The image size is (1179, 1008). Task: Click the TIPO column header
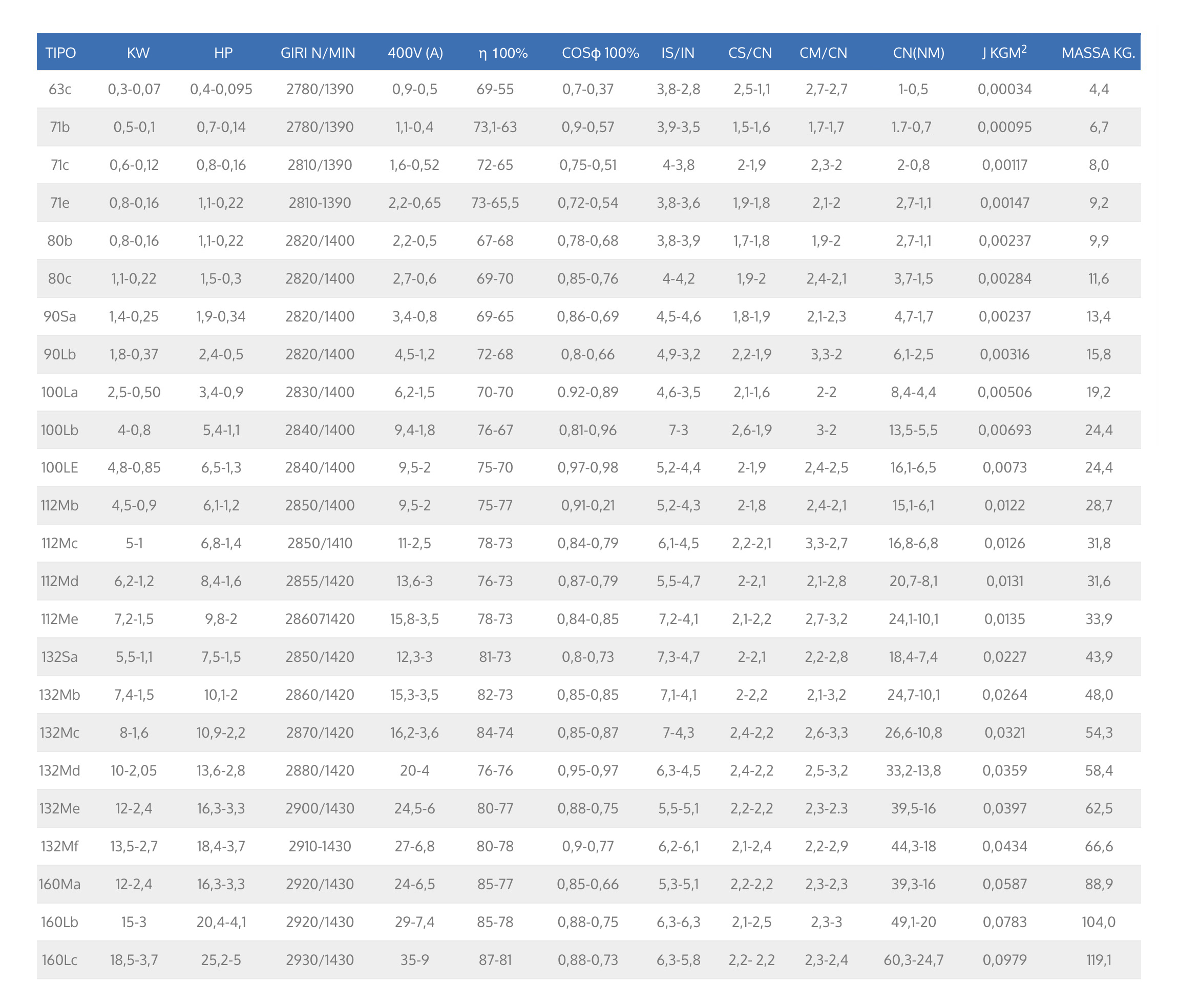(x=60, y=53)
